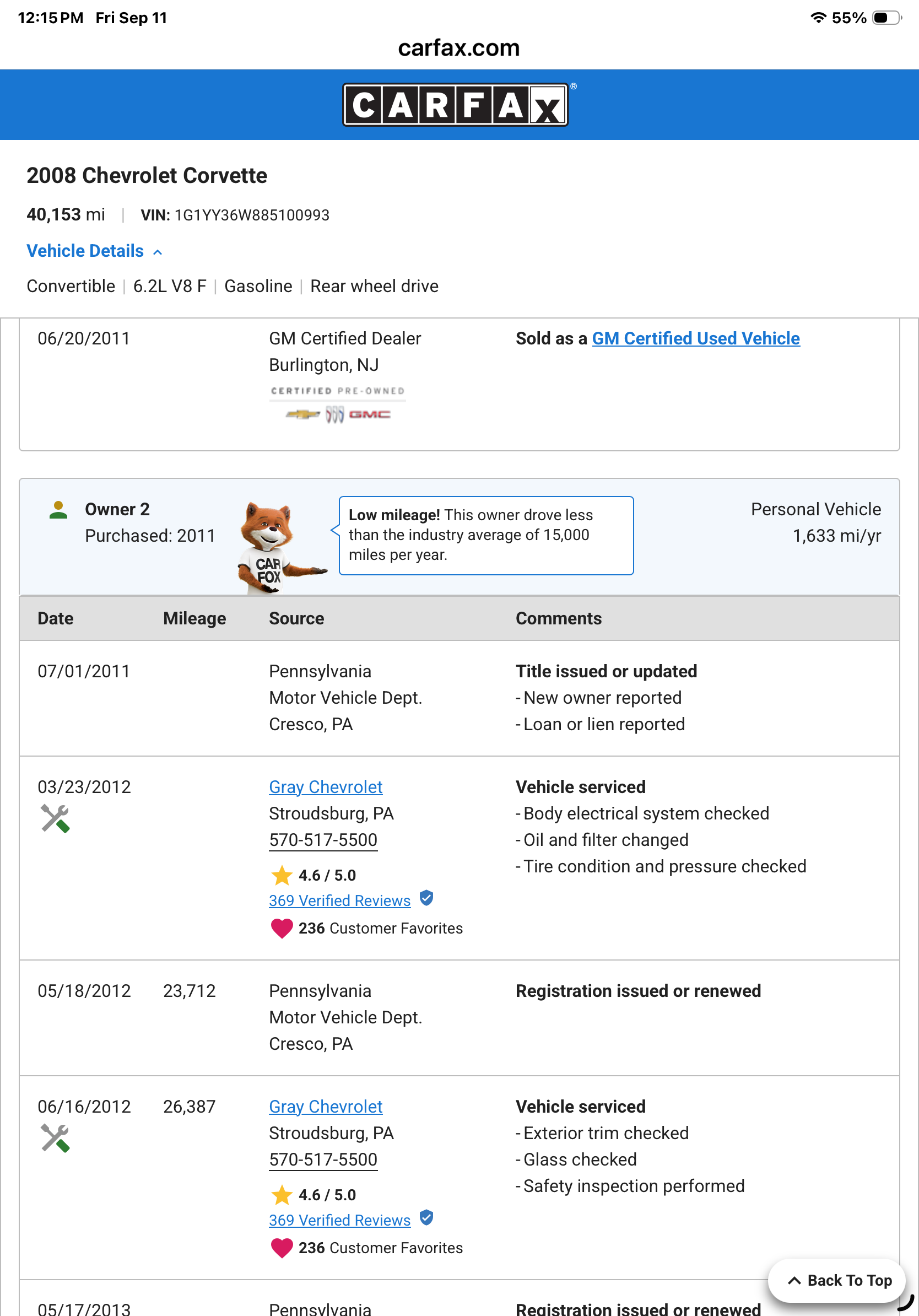Viewport: 919px width, 1316px height.
Task: Call 570-517-5500 in 06/16/2012 service row
Action: pos(323,1160)
